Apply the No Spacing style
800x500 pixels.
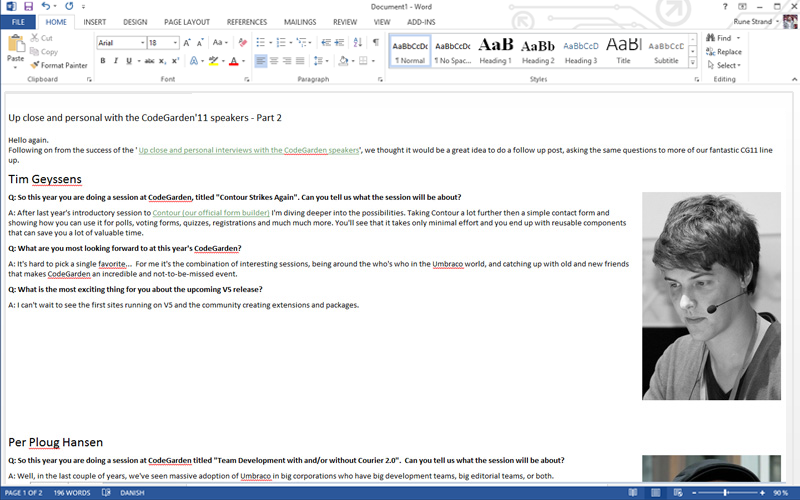(x=453, y=51)
